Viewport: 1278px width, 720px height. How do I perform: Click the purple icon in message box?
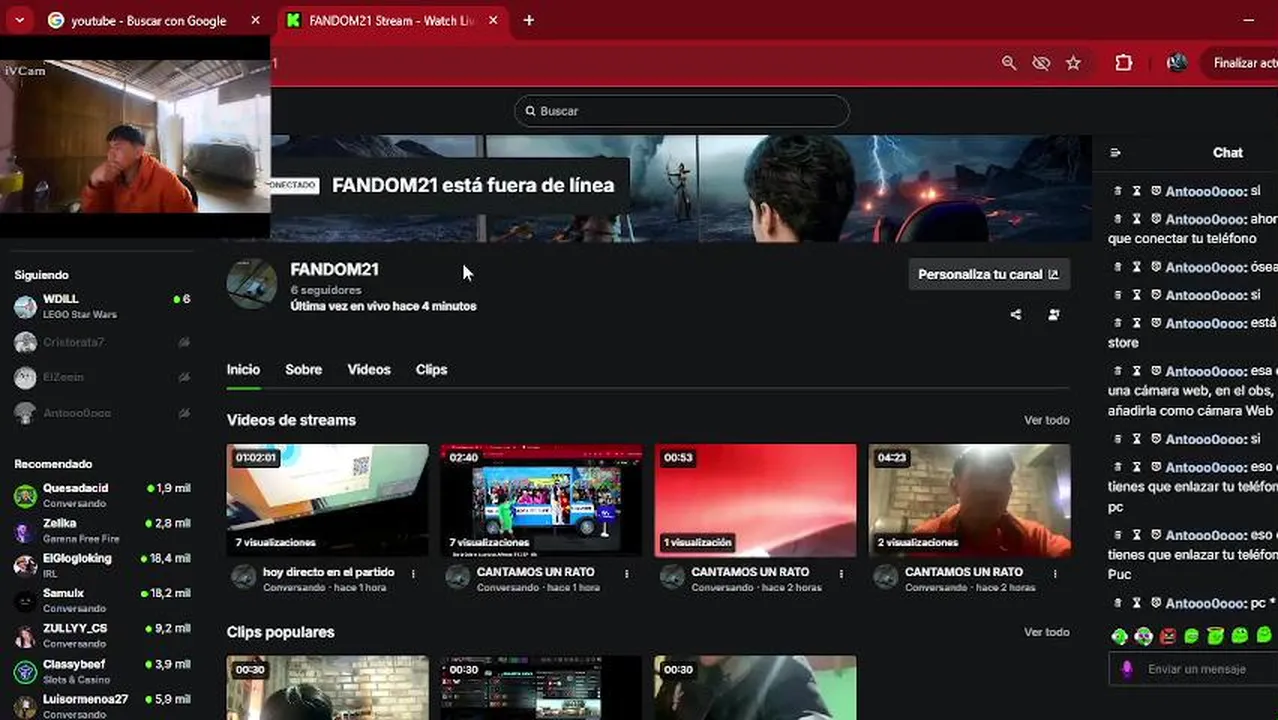pos(1127,669)
